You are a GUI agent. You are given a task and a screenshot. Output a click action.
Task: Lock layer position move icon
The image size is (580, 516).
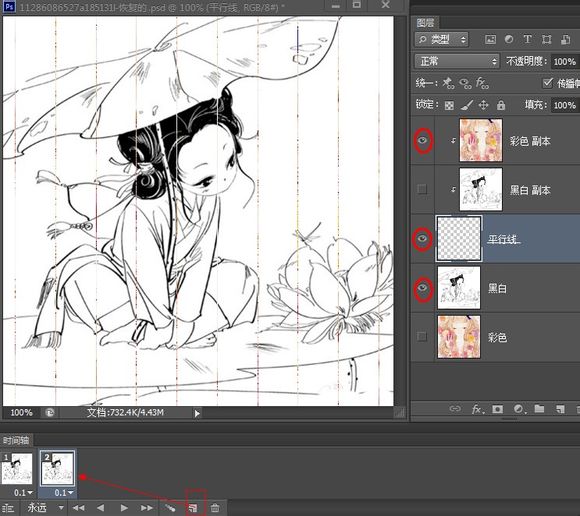pyautogui.click(x=483, y=105)
